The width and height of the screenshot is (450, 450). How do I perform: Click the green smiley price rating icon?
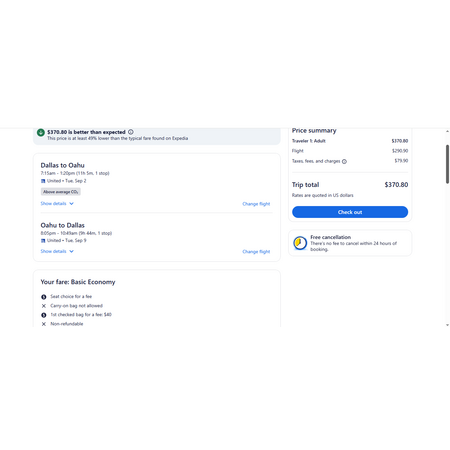41,132
